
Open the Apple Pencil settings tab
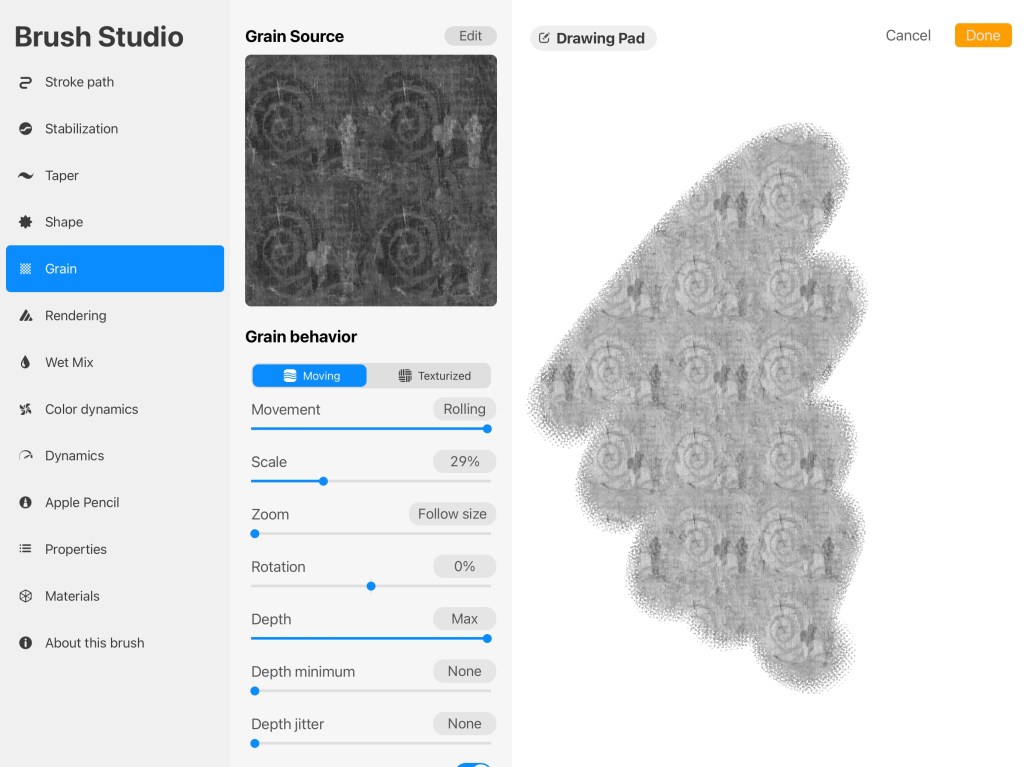[x=82, y=502]
